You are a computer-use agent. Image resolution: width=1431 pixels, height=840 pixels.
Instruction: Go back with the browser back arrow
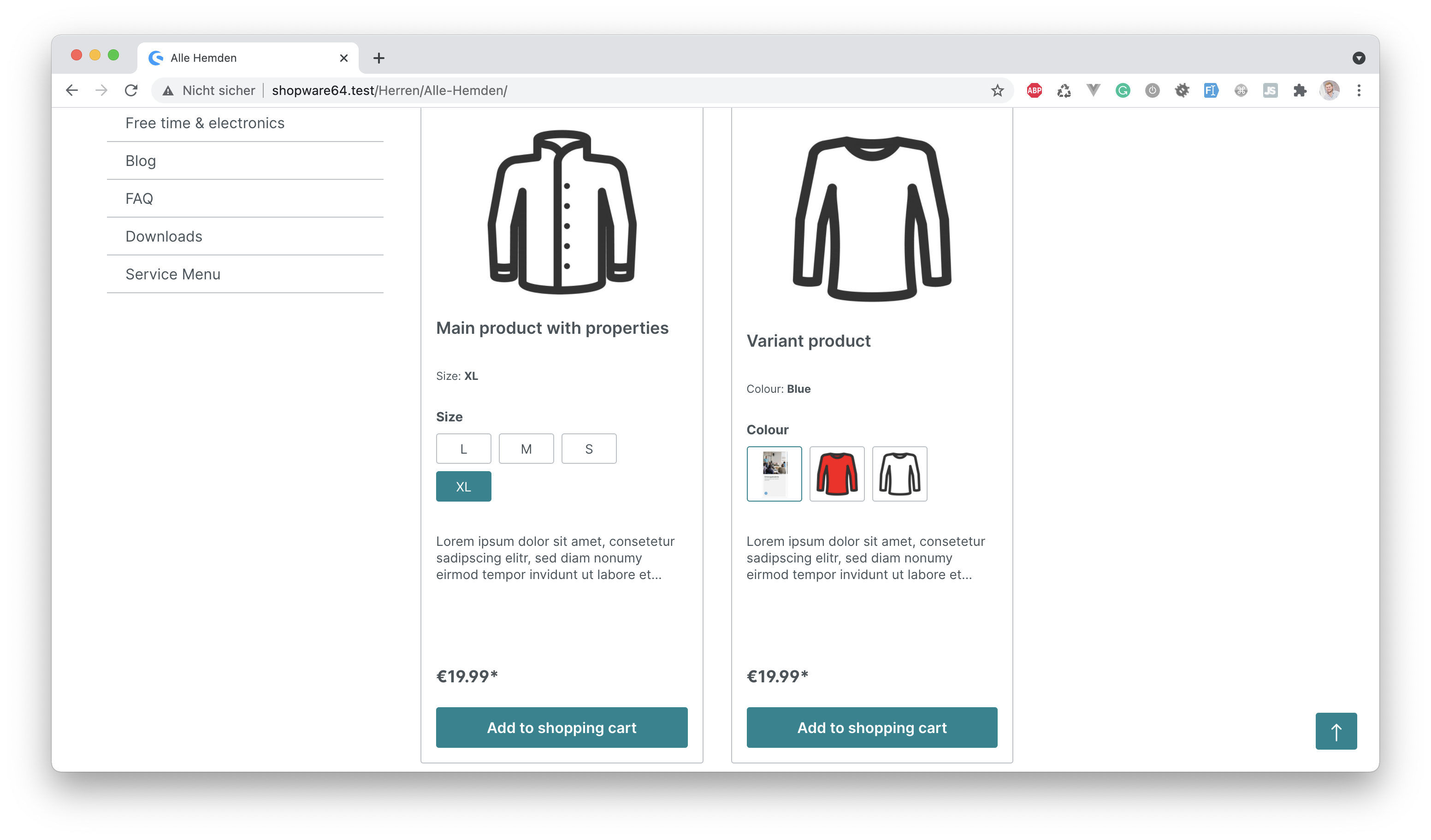(x=72, y=90)
